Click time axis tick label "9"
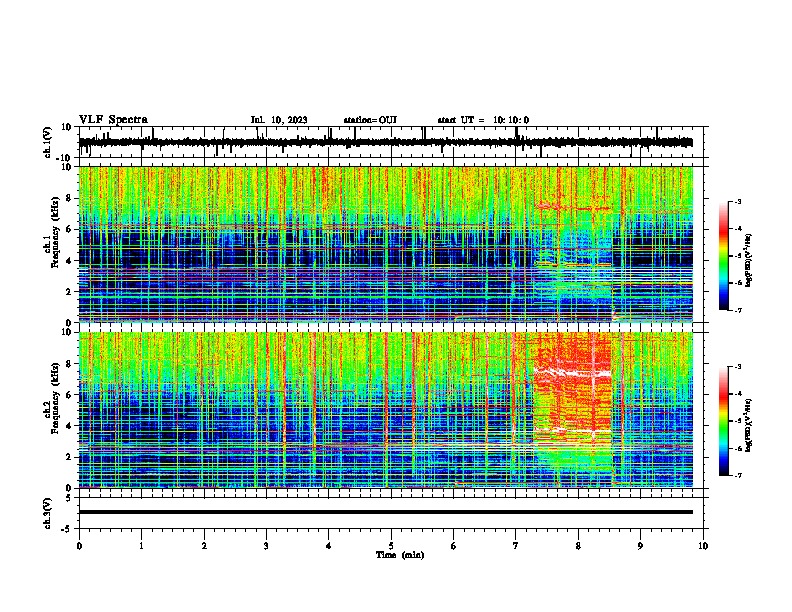 pyautogui.click(x=640, y=546)
